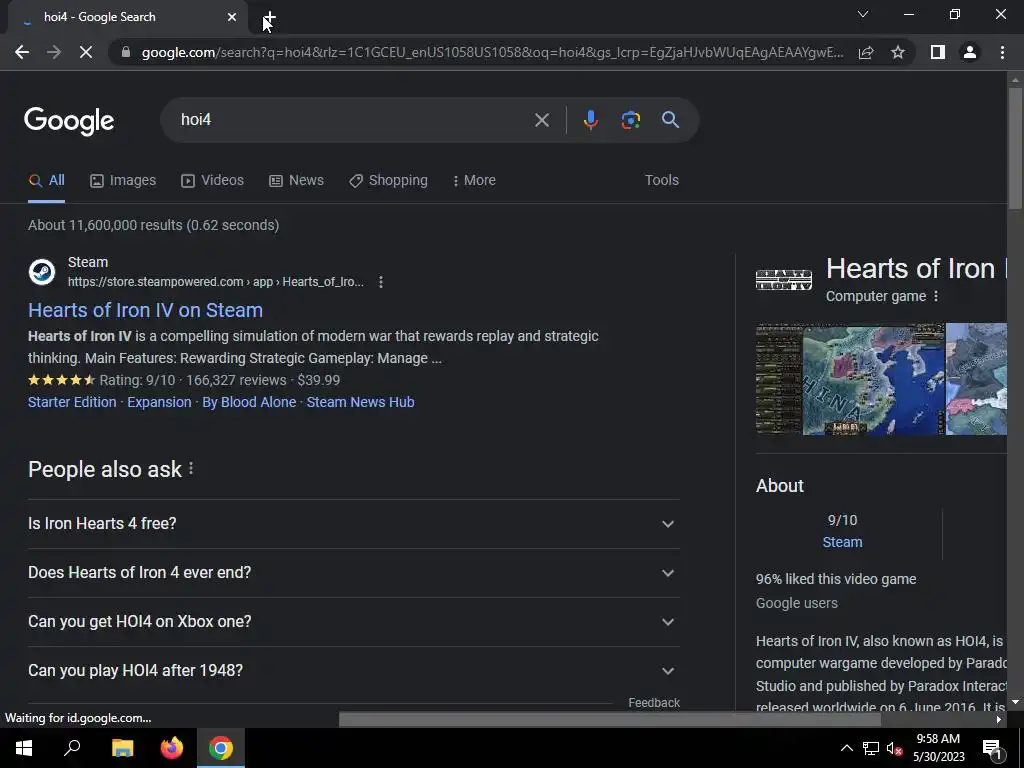The height and width of the screenshot is (768, 1024).
Task: Open the notification center icon
Action: [x=992, y=748]
